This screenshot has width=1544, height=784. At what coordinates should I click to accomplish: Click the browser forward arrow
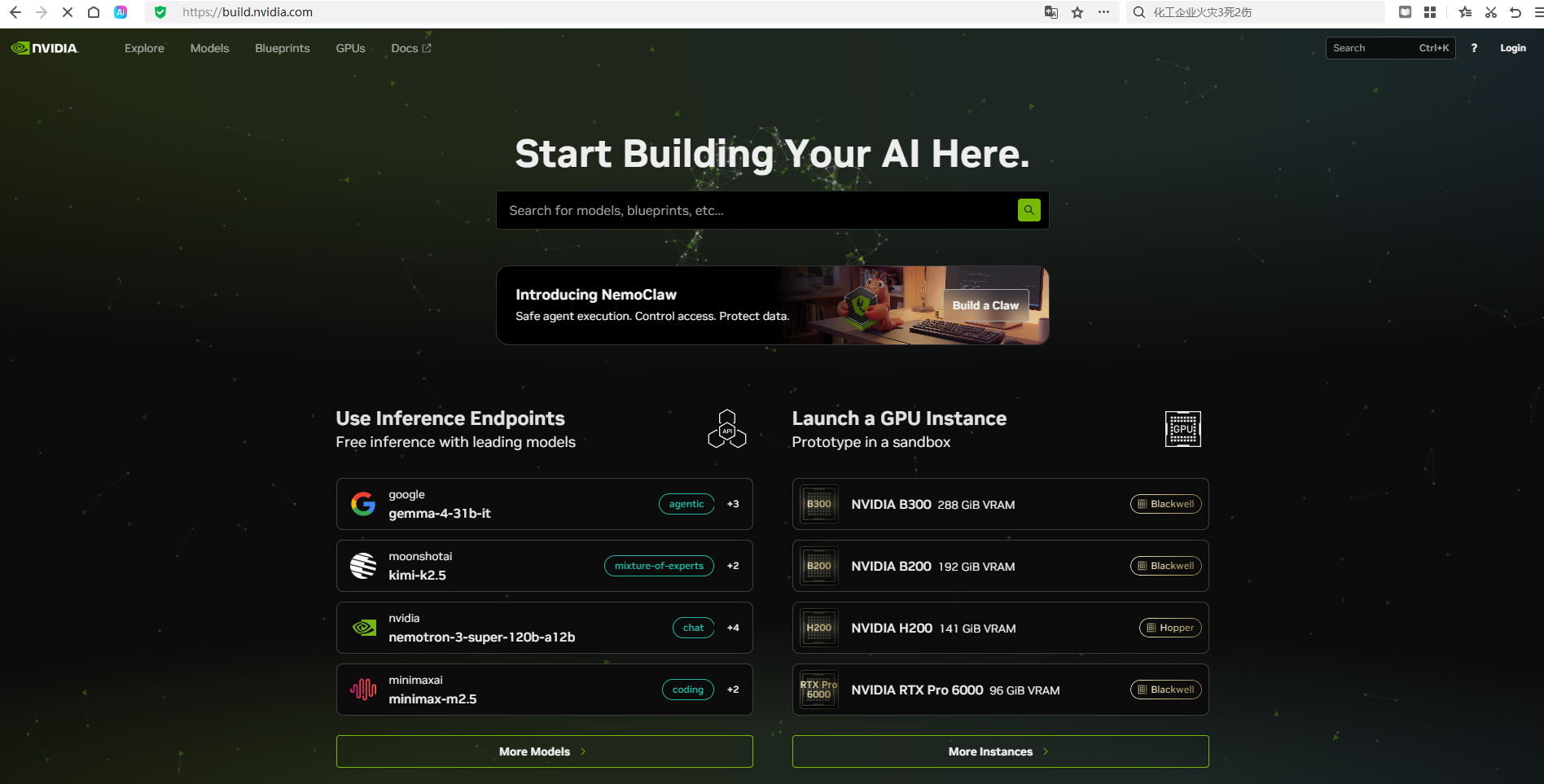42,12
